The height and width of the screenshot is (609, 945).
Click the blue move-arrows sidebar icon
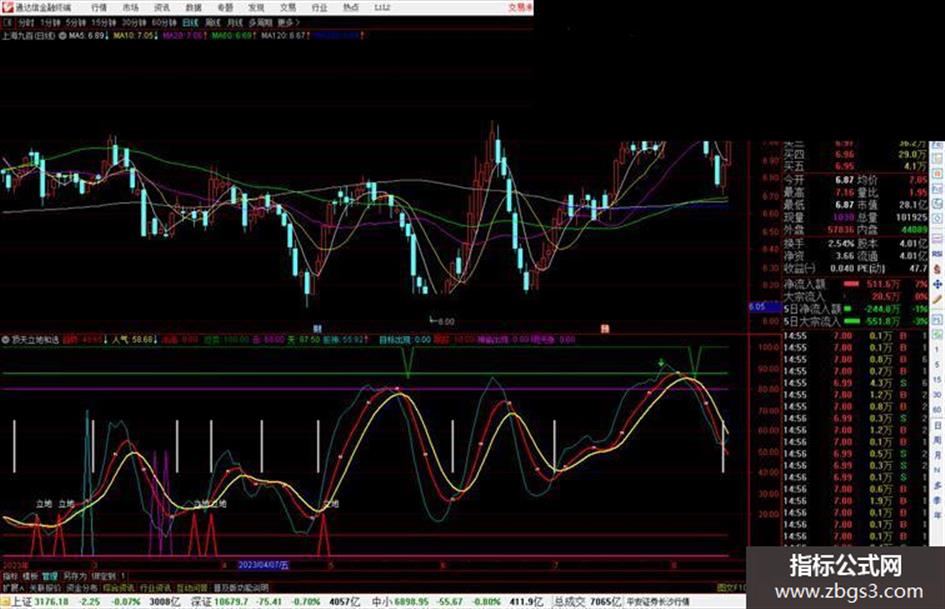tap(937, 284)
